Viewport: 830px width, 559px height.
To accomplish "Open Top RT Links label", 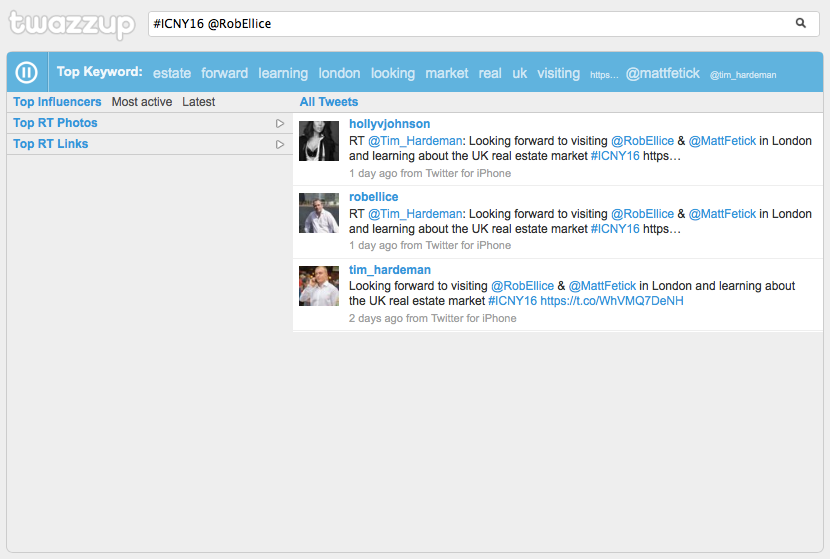I will point(51,144).
